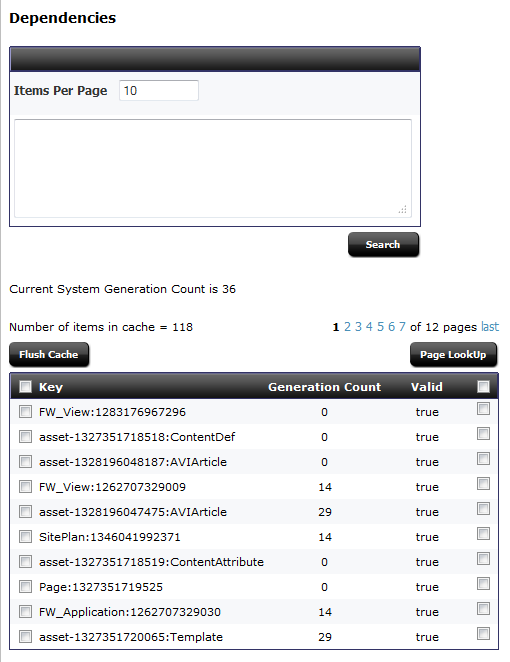Tick right-side checkbox in asset-1327351720065:Template row
The width and height of the screenshot is (510, 662).
(483, 633)
